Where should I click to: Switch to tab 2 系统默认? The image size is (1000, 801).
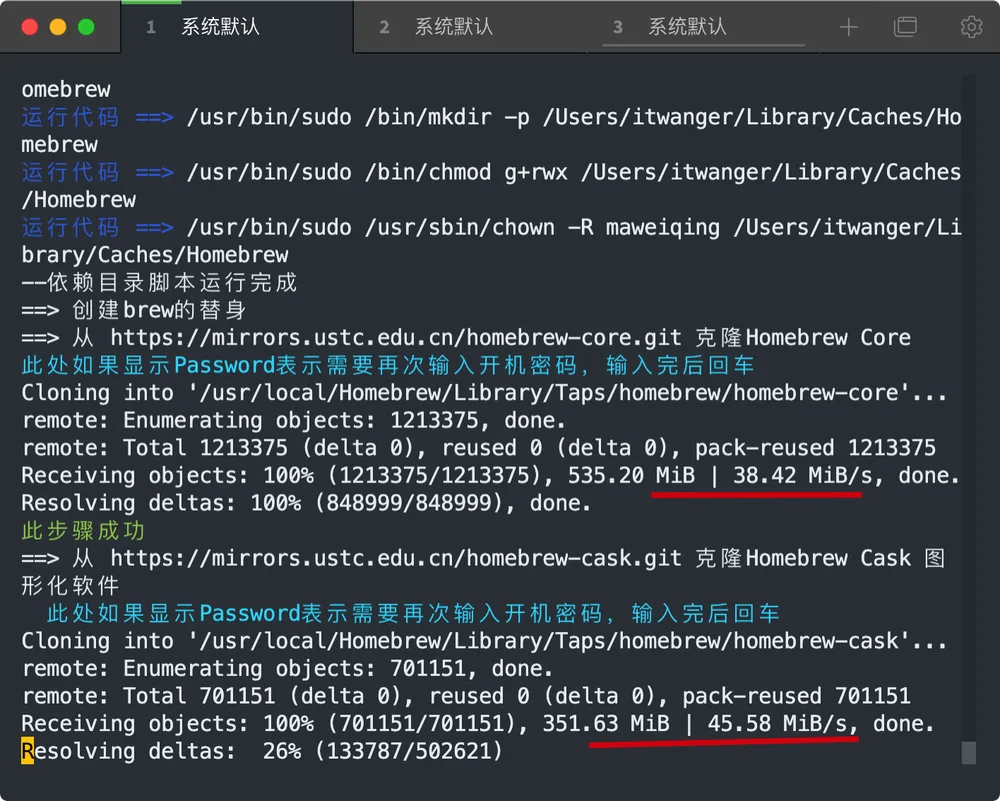pos(436,27)
